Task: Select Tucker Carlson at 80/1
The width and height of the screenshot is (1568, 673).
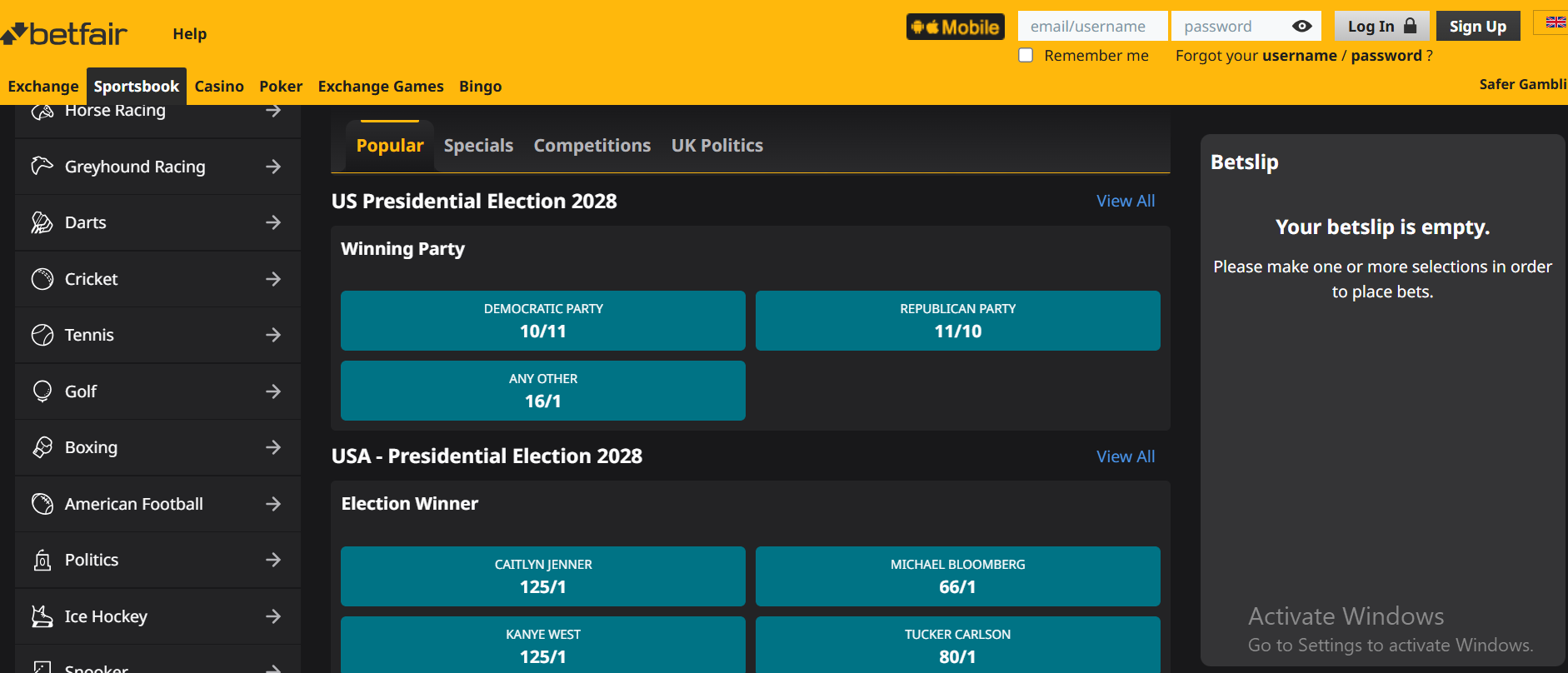Action: [x=958, y=645]
